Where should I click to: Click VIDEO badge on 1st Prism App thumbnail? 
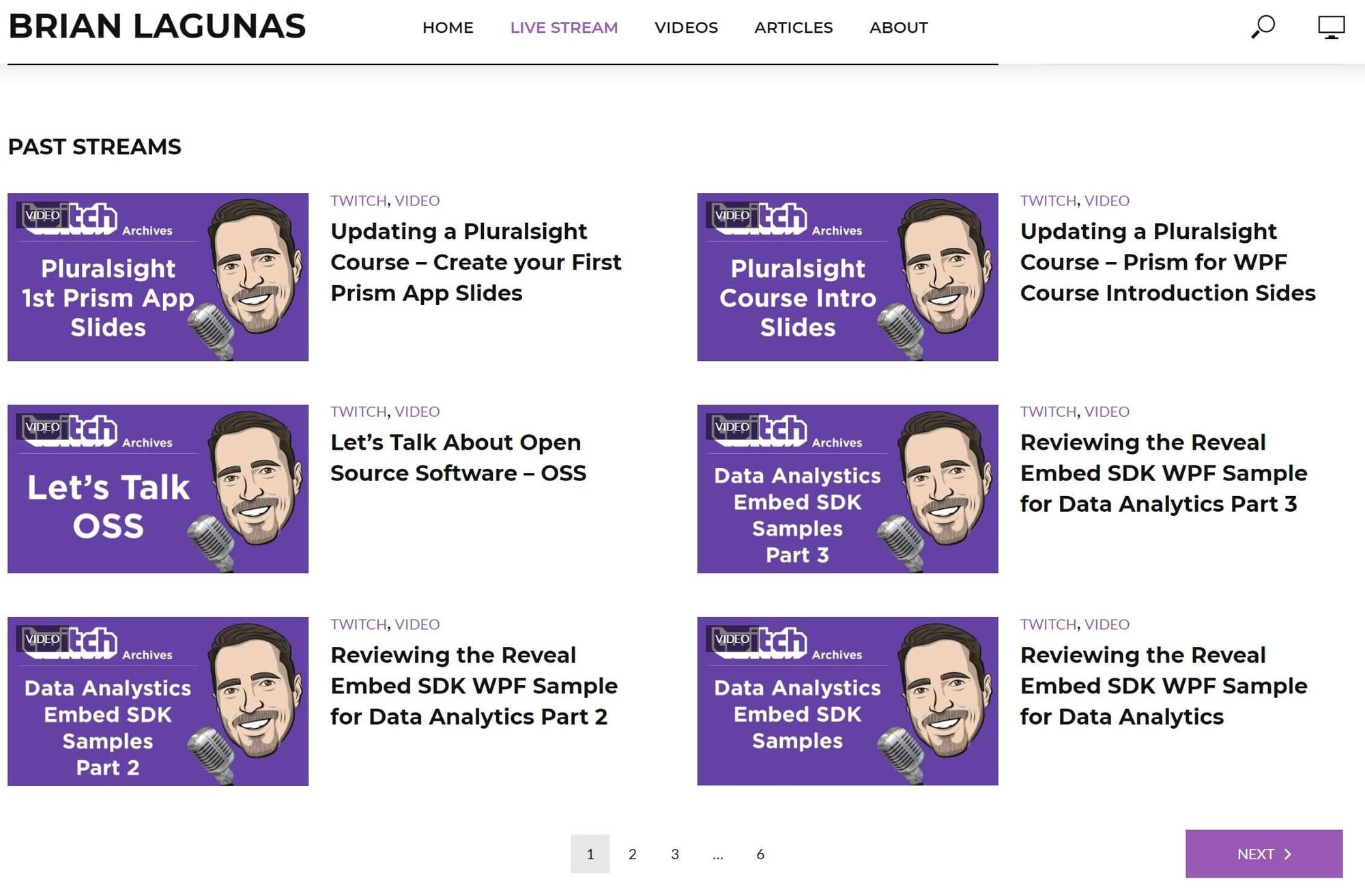pos(42,215)
